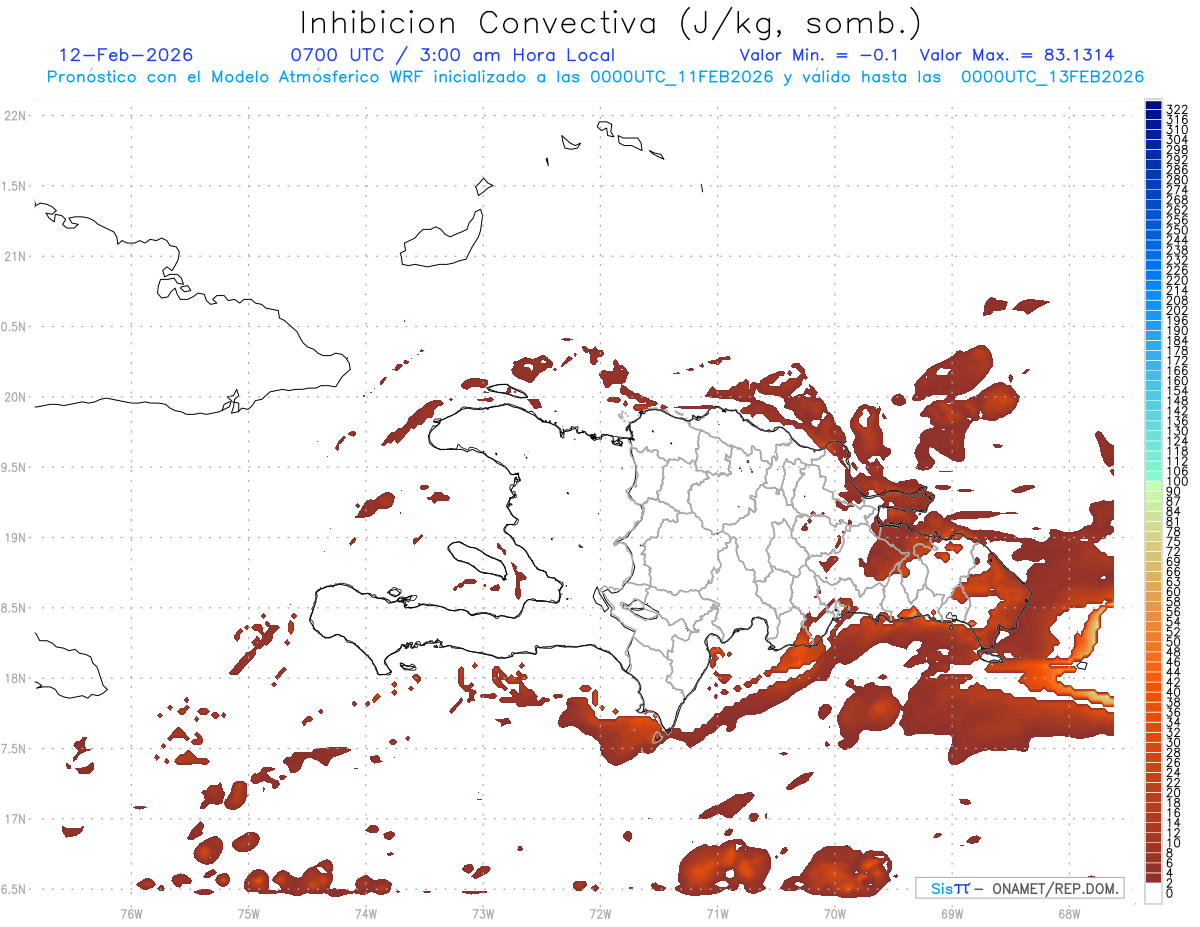Pick the white 0 swatch at colorbar bottom
The width and height of the screenshot is (1200, 927).
click(x=1153, y=892)
